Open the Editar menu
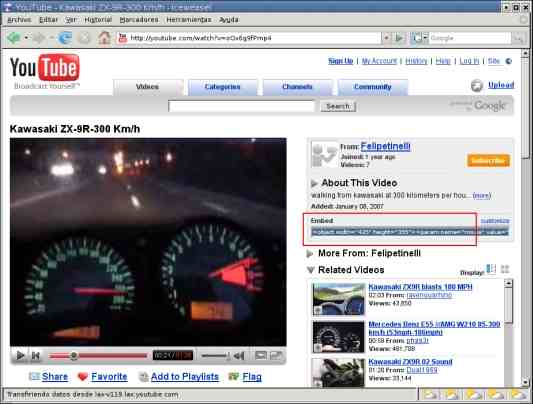 click(x=48, y=20)
